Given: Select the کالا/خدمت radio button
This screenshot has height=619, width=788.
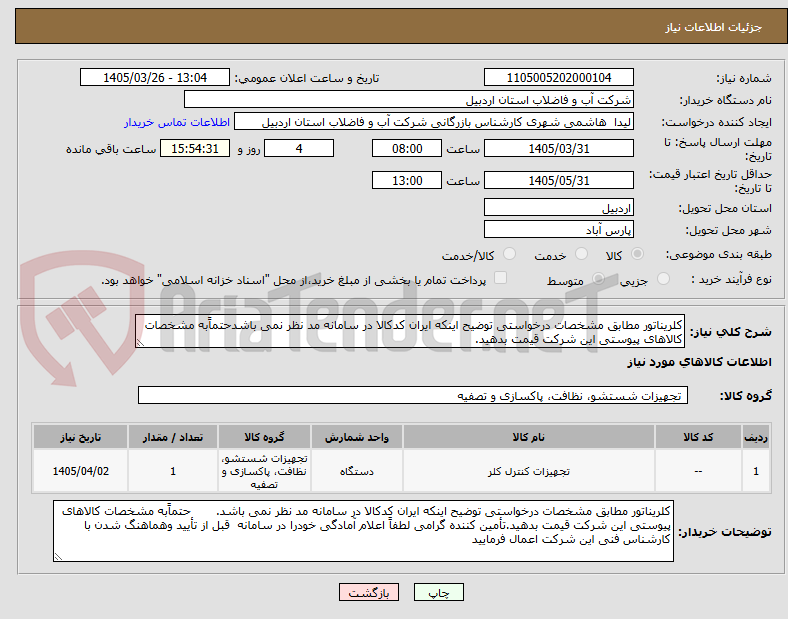Looking at the screenshot, I should click(510, 254).
